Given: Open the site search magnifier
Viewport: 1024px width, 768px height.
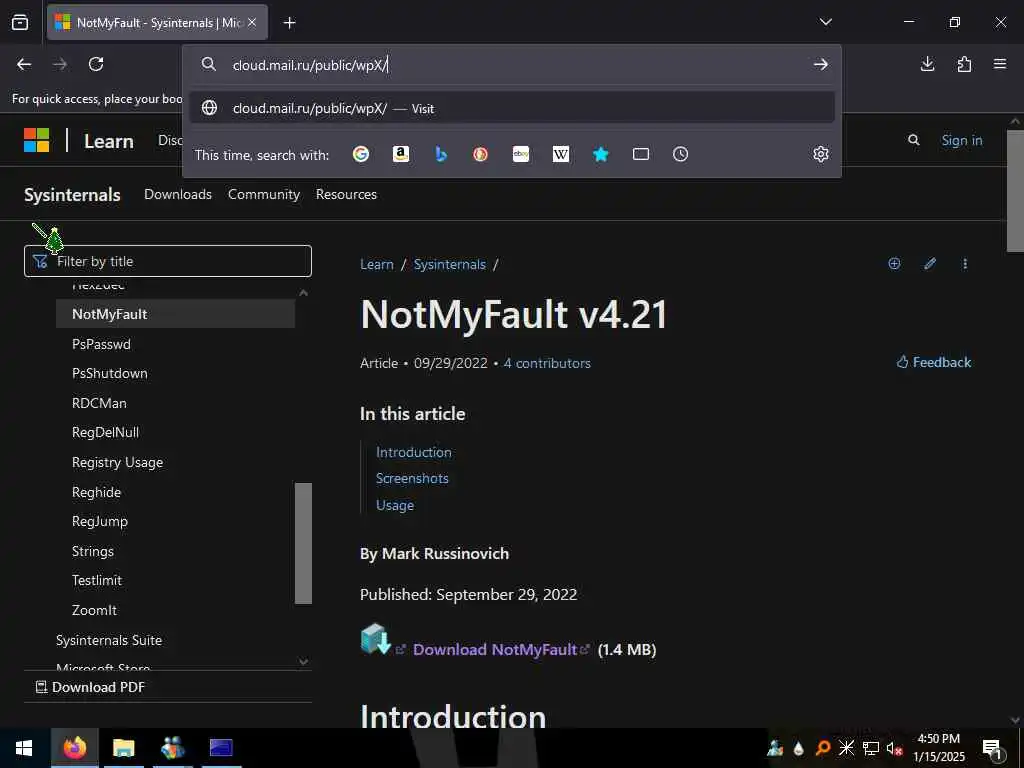Looking at the screenshot, I should tap(914, 140).
